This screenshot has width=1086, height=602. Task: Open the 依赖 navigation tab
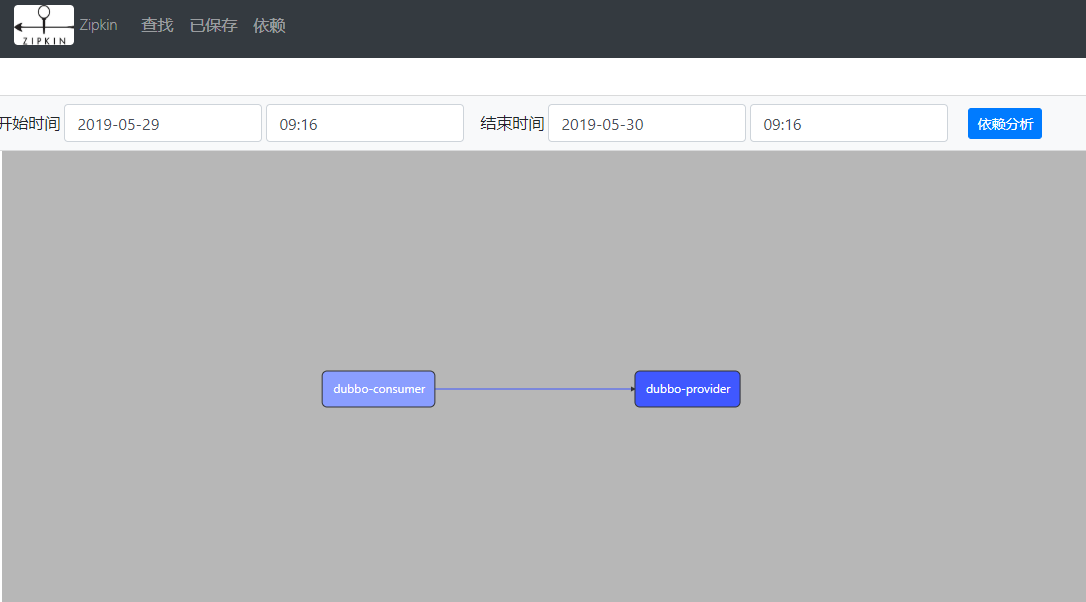269,26
